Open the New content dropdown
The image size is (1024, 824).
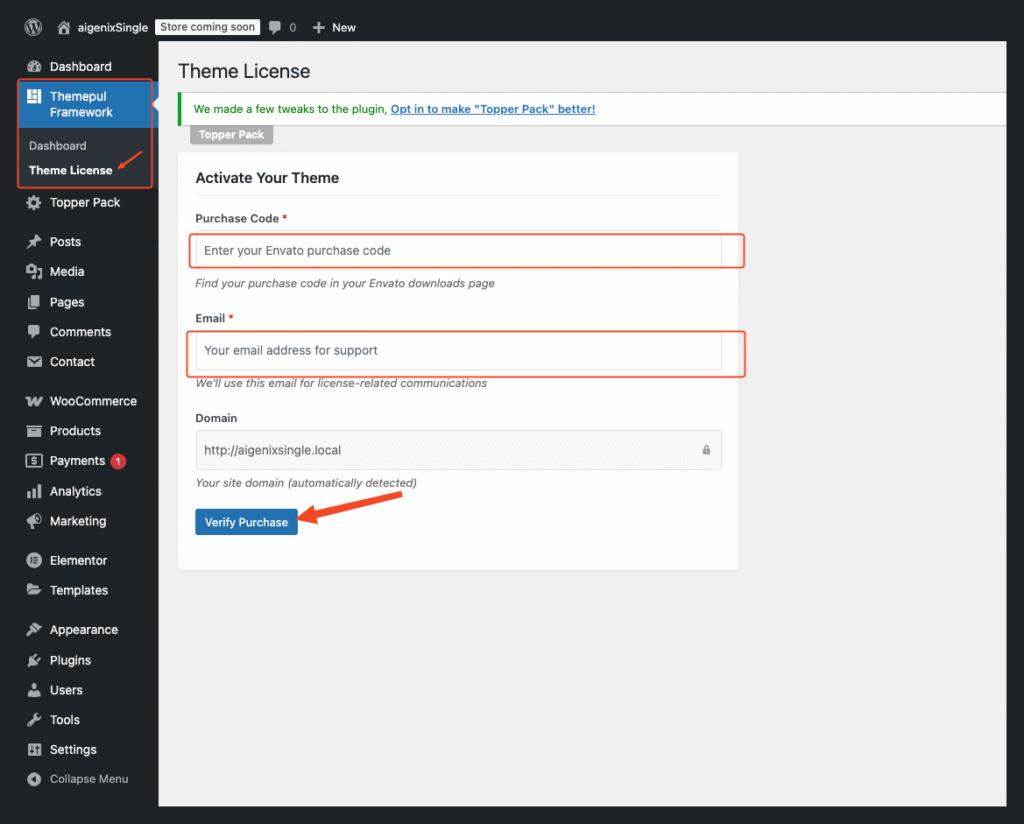[x=334, y=28]
